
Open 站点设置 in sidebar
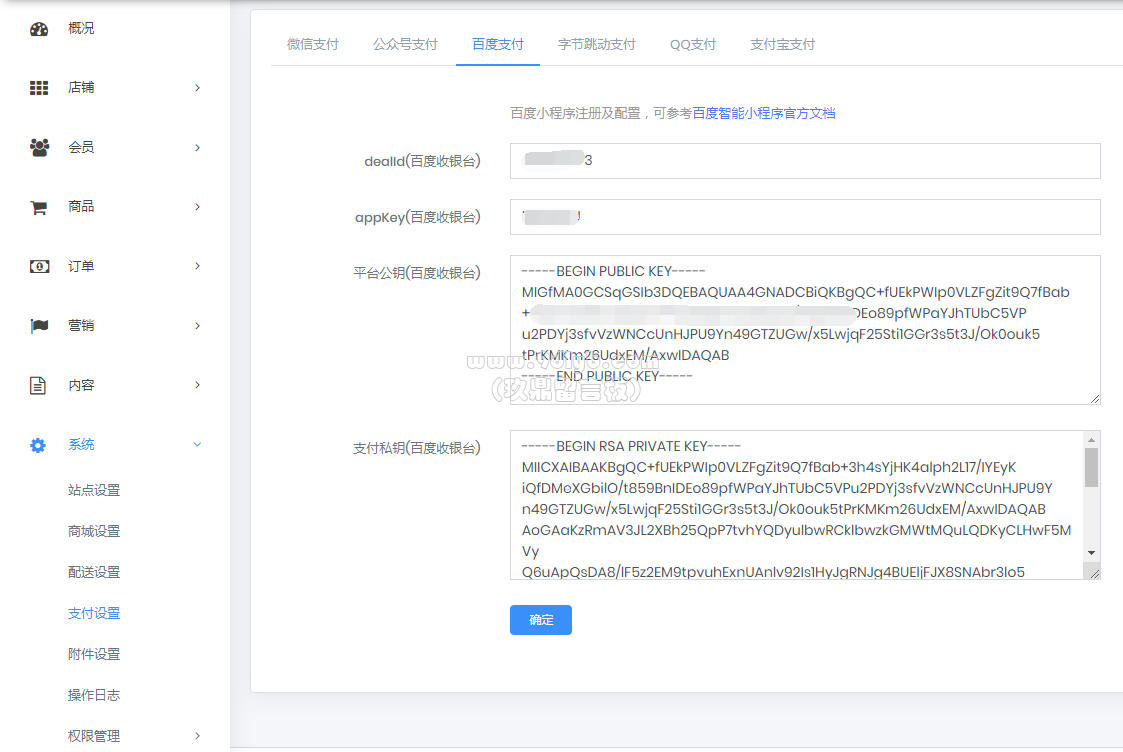coord(94,491)
